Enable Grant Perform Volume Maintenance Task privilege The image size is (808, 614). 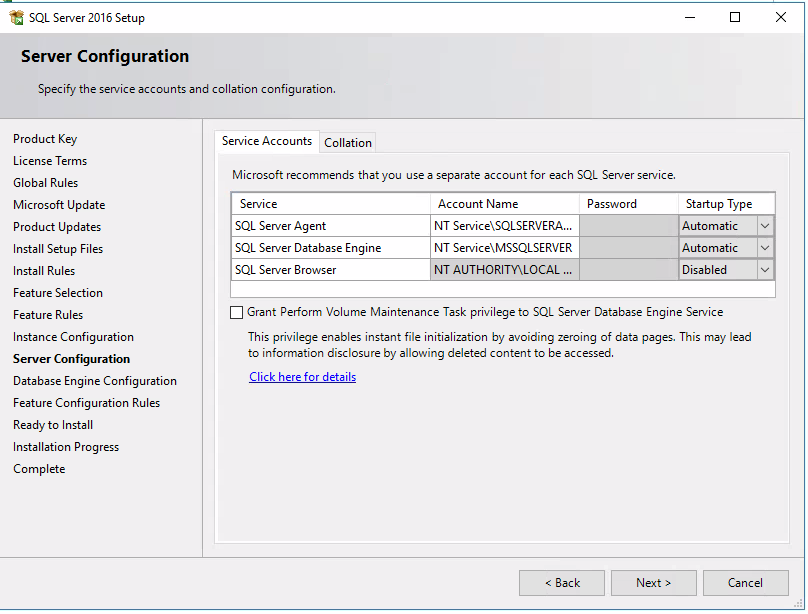[236, 312]
